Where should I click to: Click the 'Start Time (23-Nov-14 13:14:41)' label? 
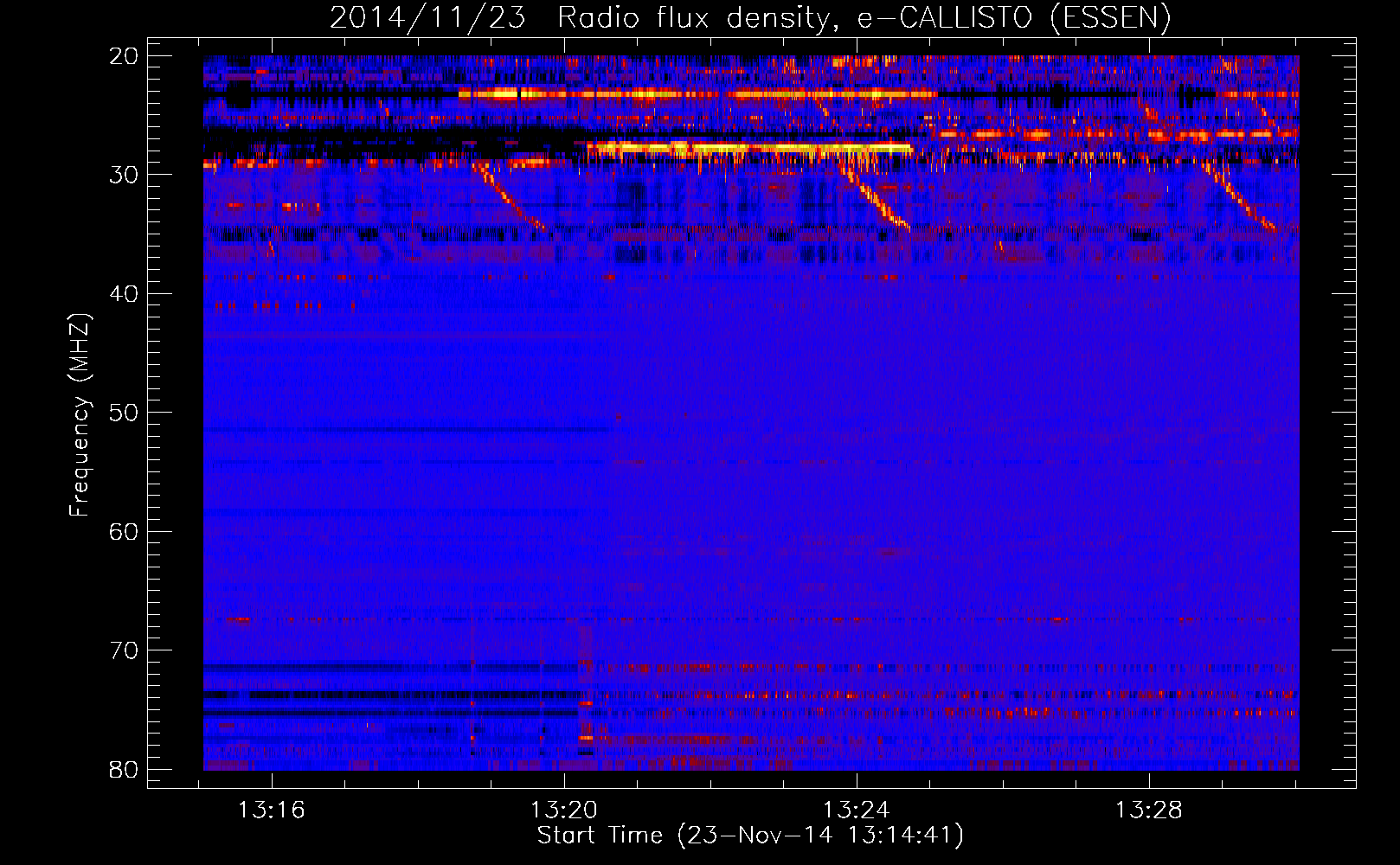pyautogui.click(x=750, y=836)
